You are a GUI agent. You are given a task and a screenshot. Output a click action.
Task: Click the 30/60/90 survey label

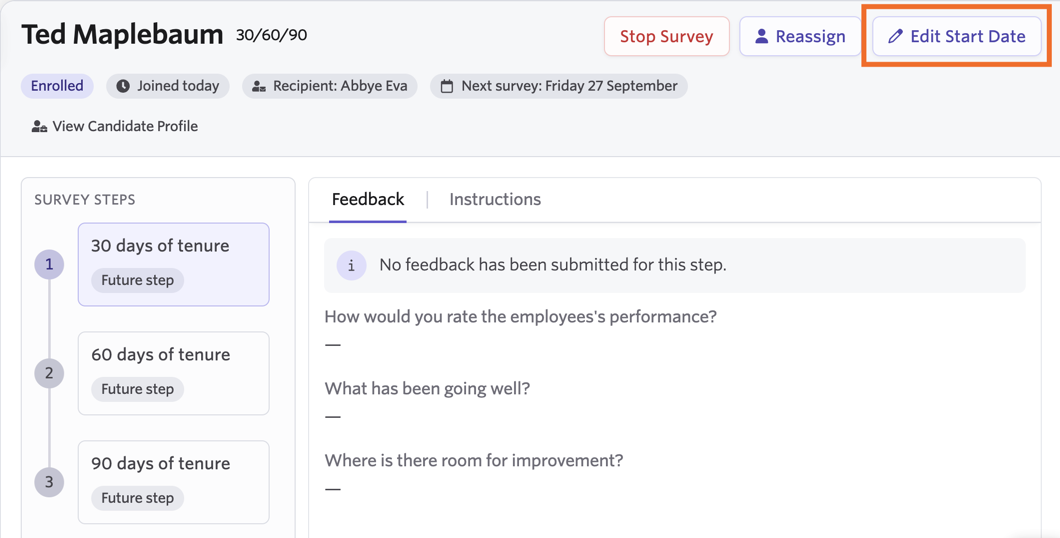click(271, 35)
